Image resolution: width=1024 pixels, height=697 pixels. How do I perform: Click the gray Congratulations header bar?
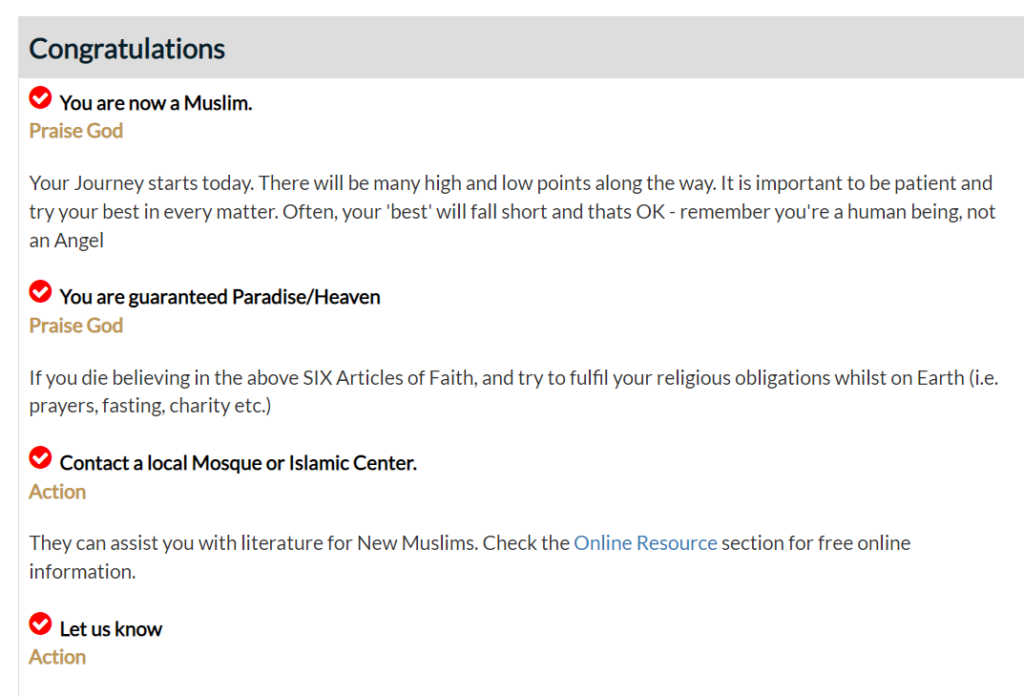tap(520, 47)
